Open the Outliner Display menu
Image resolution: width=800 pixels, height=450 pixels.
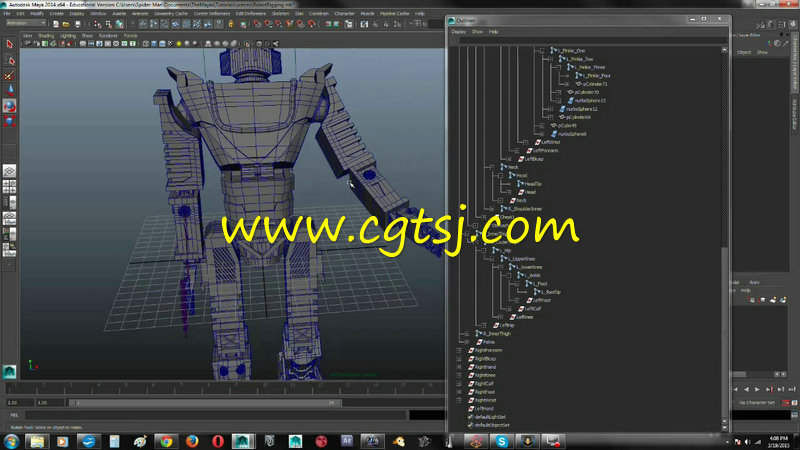click(x=459, y=32)
